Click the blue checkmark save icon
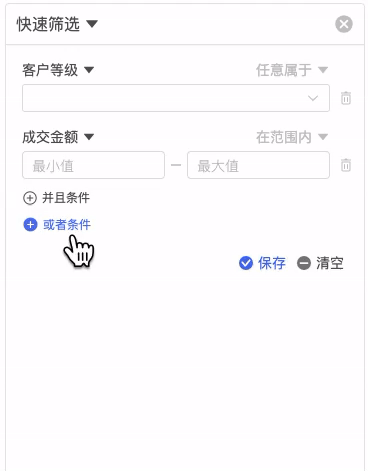This screenshot has width=368, height=471. [x=246, y=263]
